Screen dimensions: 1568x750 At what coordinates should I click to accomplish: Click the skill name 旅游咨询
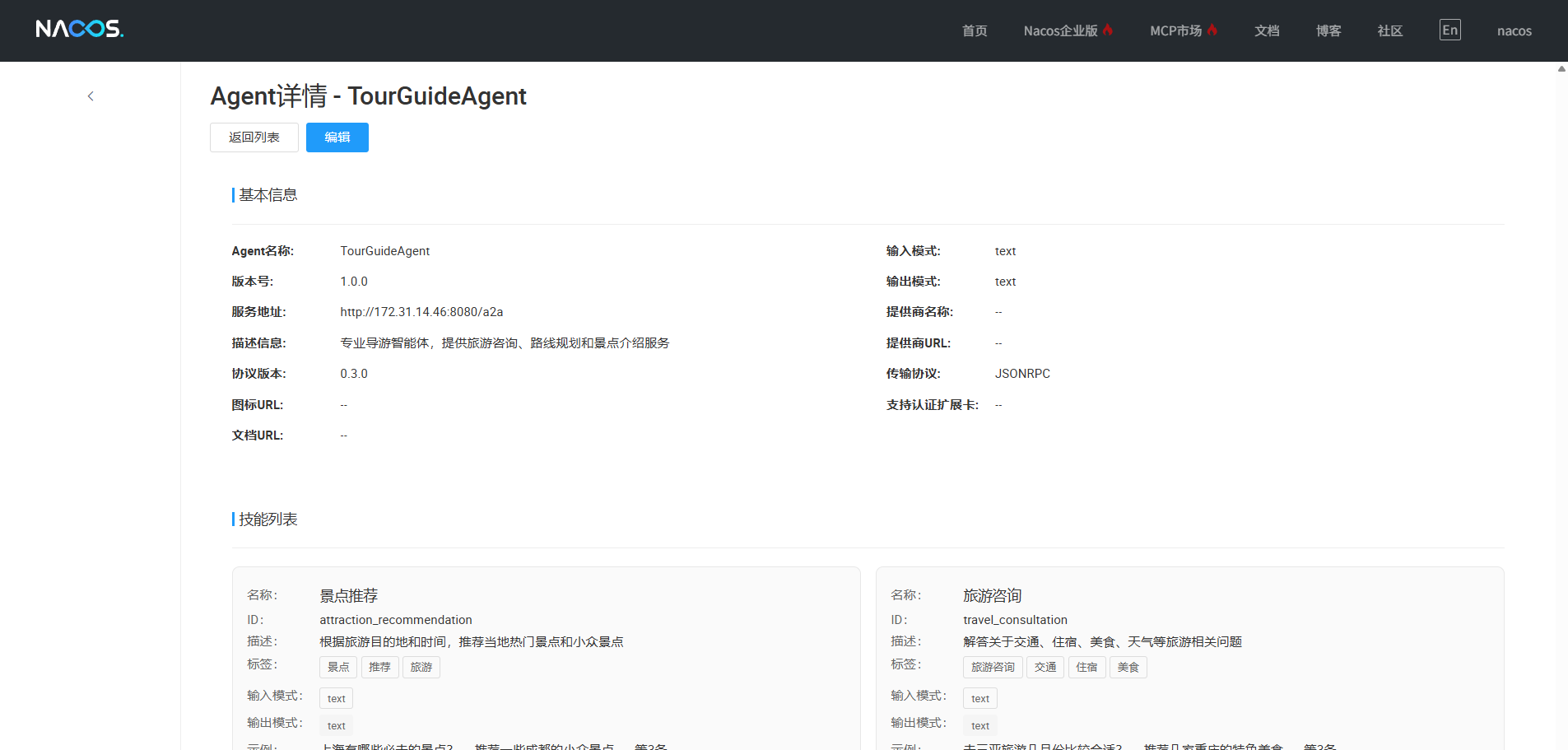coord(993,595)
